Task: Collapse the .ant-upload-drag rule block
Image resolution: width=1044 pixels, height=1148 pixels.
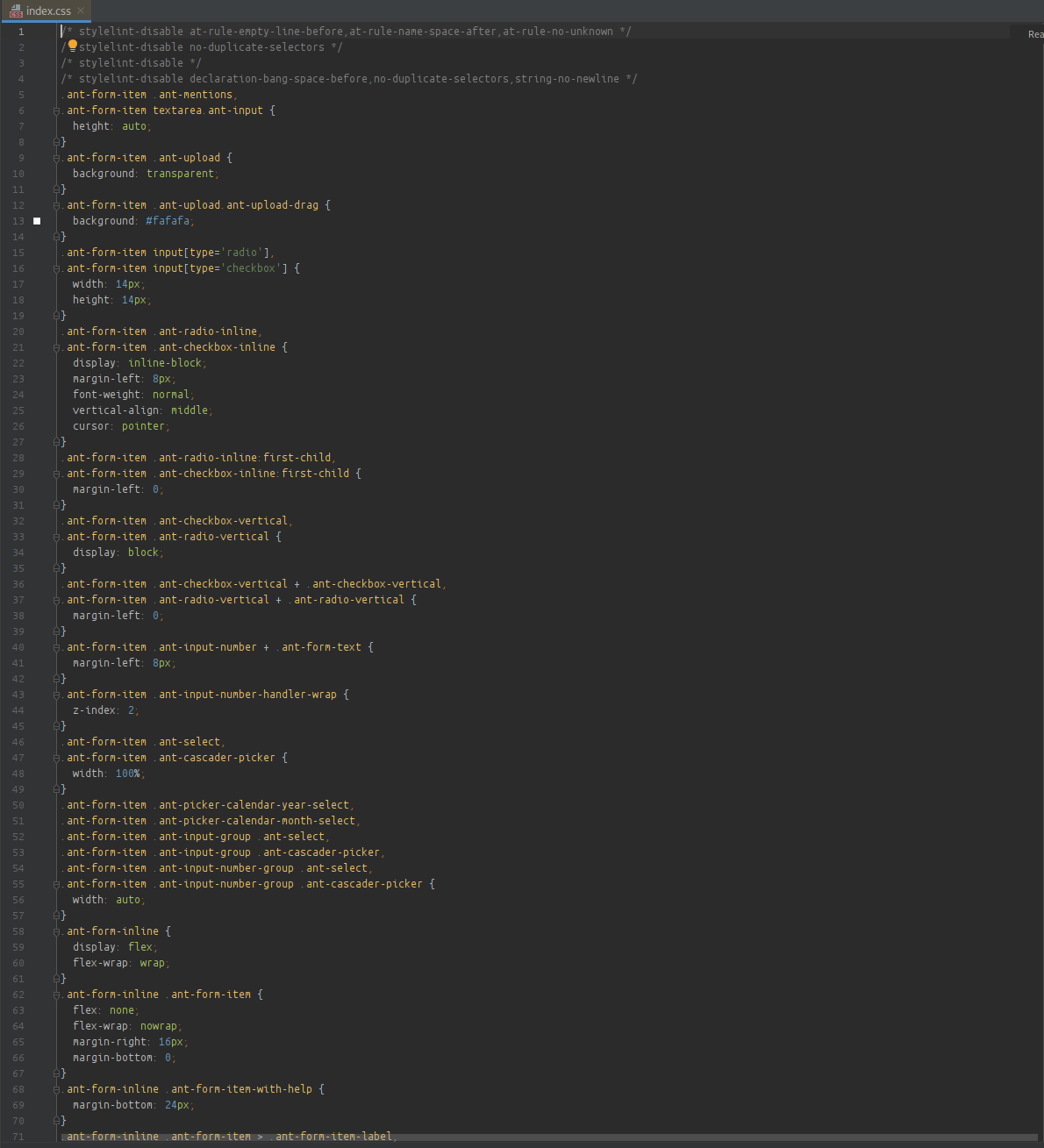Action: [x=57, y=205]
